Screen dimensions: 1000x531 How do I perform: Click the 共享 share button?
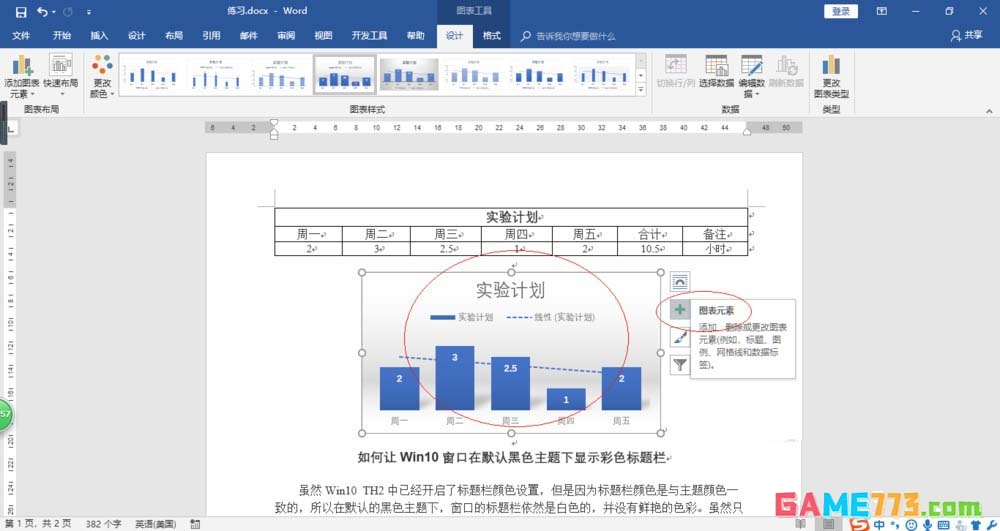coord(966,36)
